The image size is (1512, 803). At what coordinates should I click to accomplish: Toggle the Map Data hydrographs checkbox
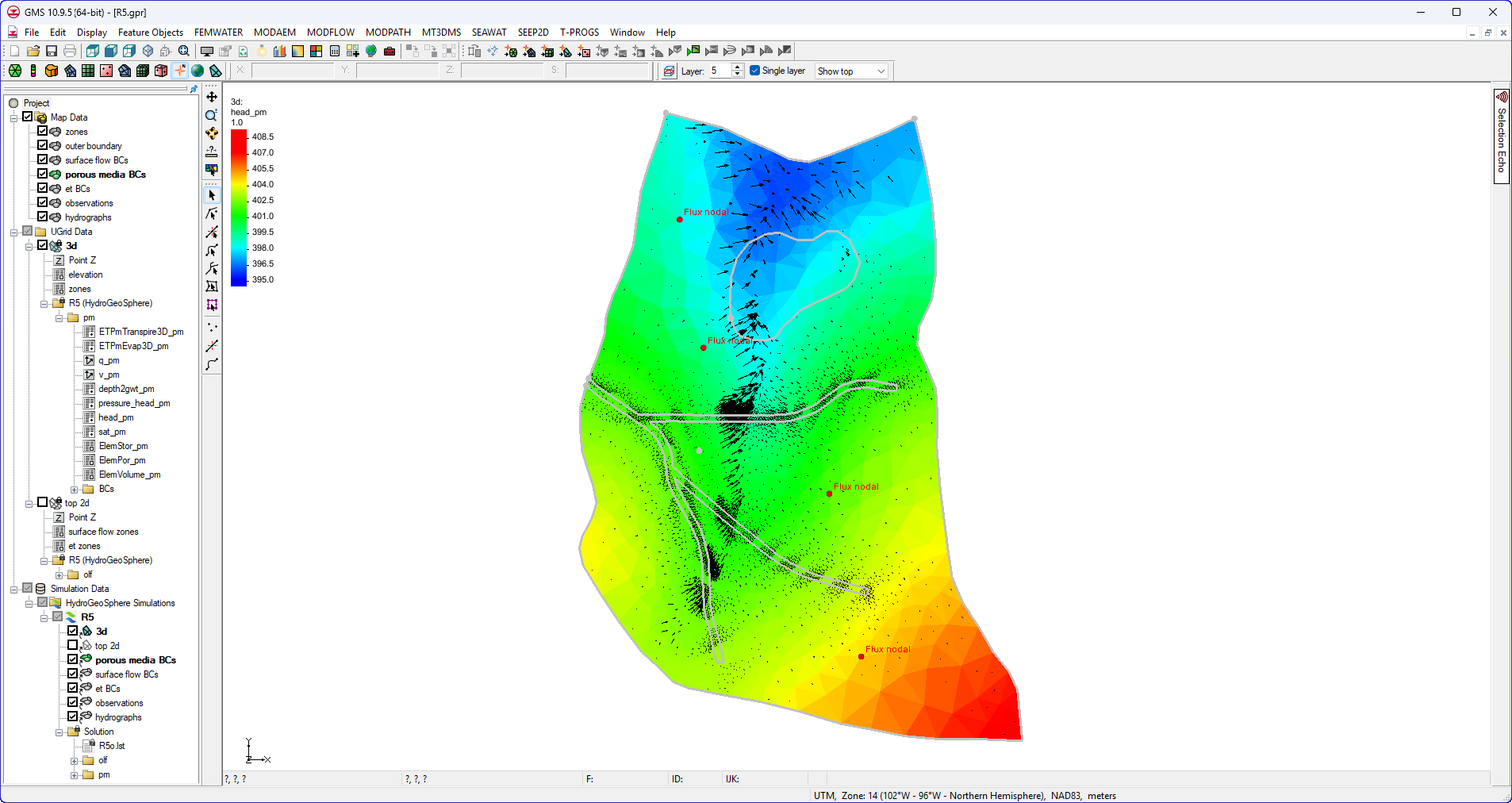[x=43, y=217]
